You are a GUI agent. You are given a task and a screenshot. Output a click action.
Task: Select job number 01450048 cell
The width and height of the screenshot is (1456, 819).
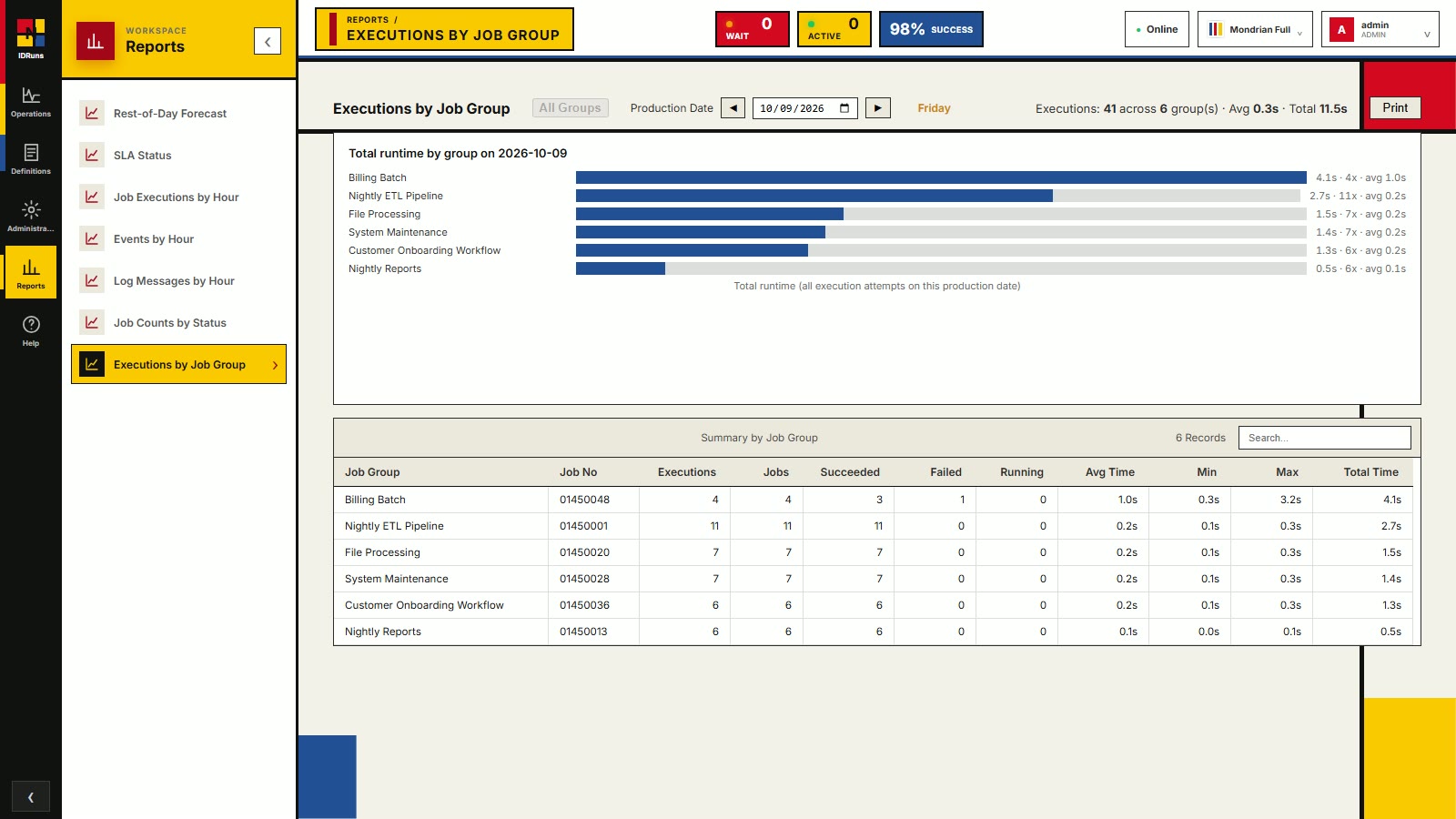(593, 500)
